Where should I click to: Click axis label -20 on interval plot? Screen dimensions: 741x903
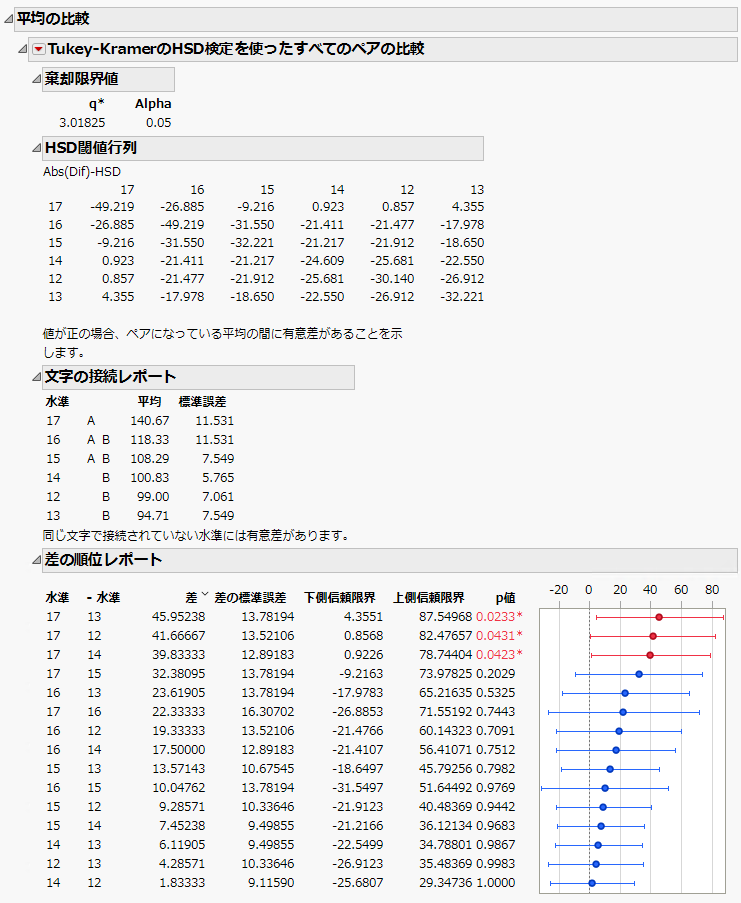[x=558, y=590]
